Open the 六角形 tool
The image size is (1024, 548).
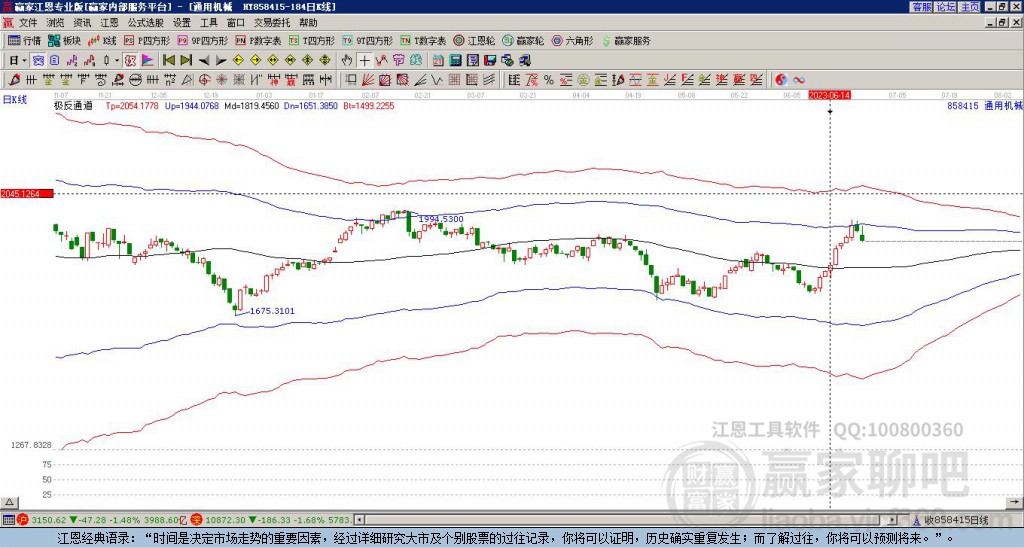point(572,40)
